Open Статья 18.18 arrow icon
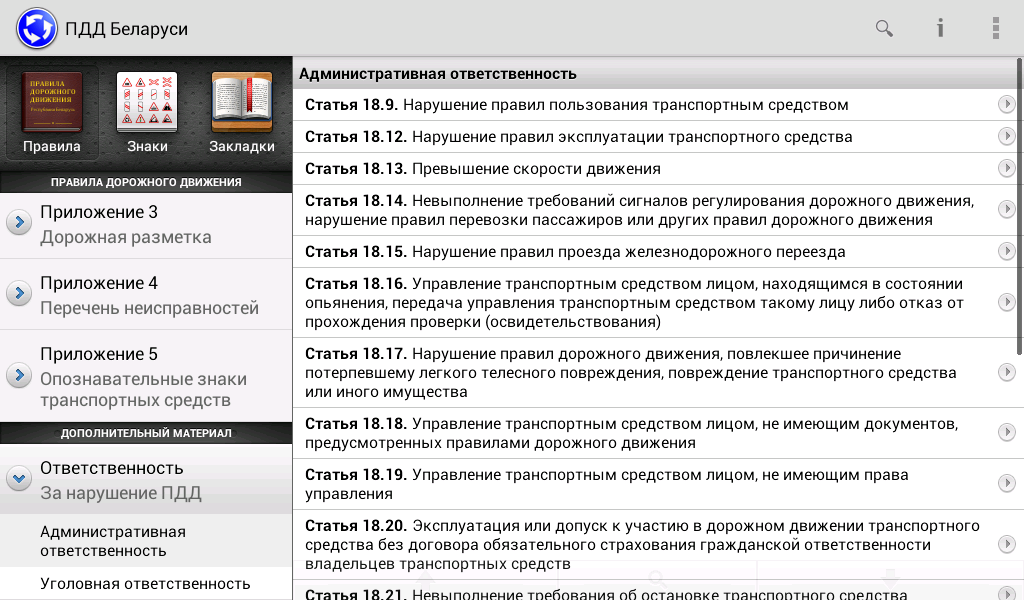Viewport: 1024px width, 600px height. point(1006,433)
